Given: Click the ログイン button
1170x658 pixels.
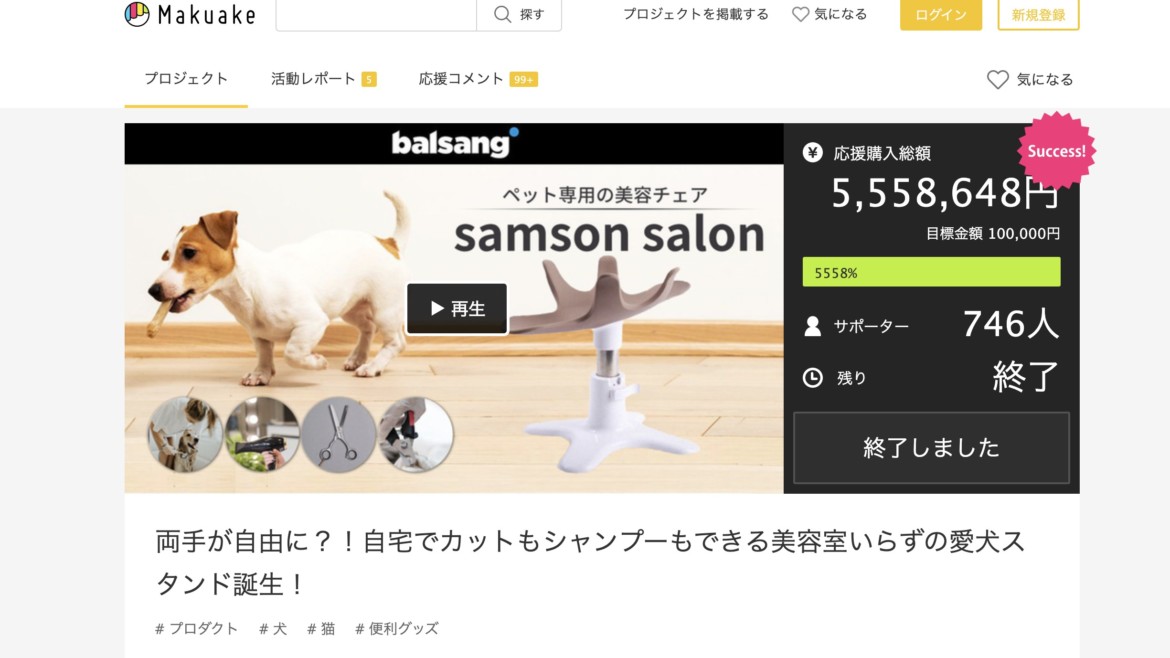Looking at the screenshot, I should [940, 14].
